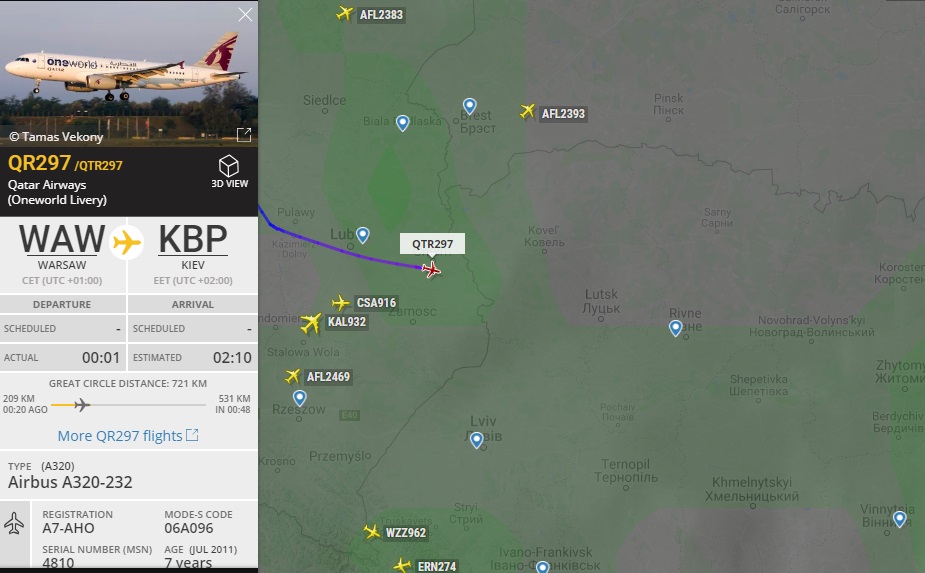Screen dimensions: 925x573
Task: Click the KBP arrival airport code
Action: [x=193, y=240]
